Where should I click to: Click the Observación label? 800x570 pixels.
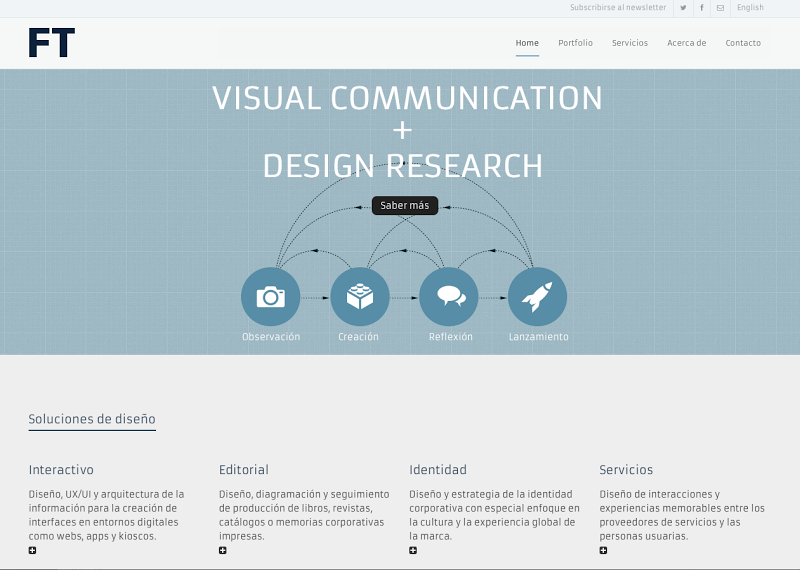[271, 337]
